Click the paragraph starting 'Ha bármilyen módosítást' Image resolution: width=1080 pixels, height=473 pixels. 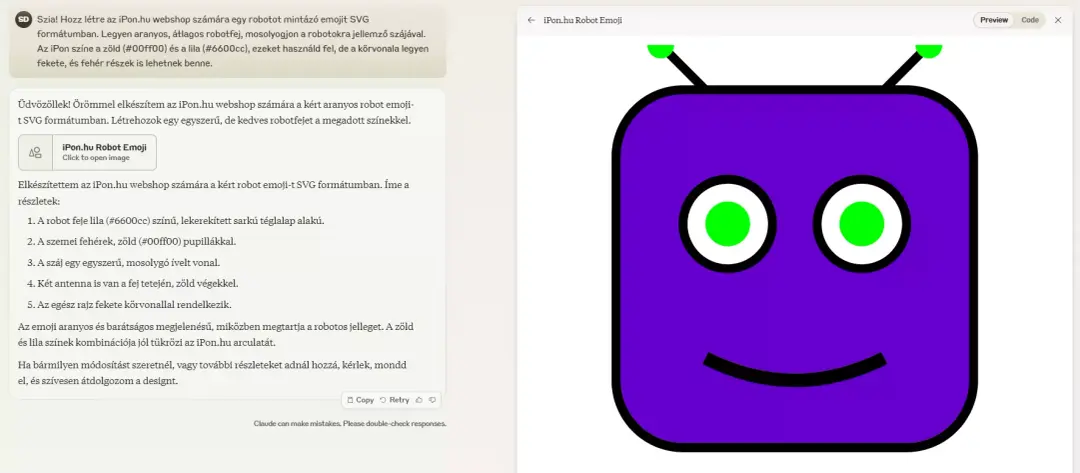214,372
